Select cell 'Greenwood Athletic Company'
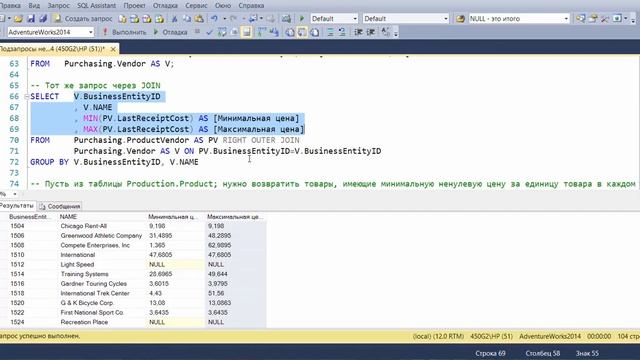640x360 pixels. (x=101, y=236)
